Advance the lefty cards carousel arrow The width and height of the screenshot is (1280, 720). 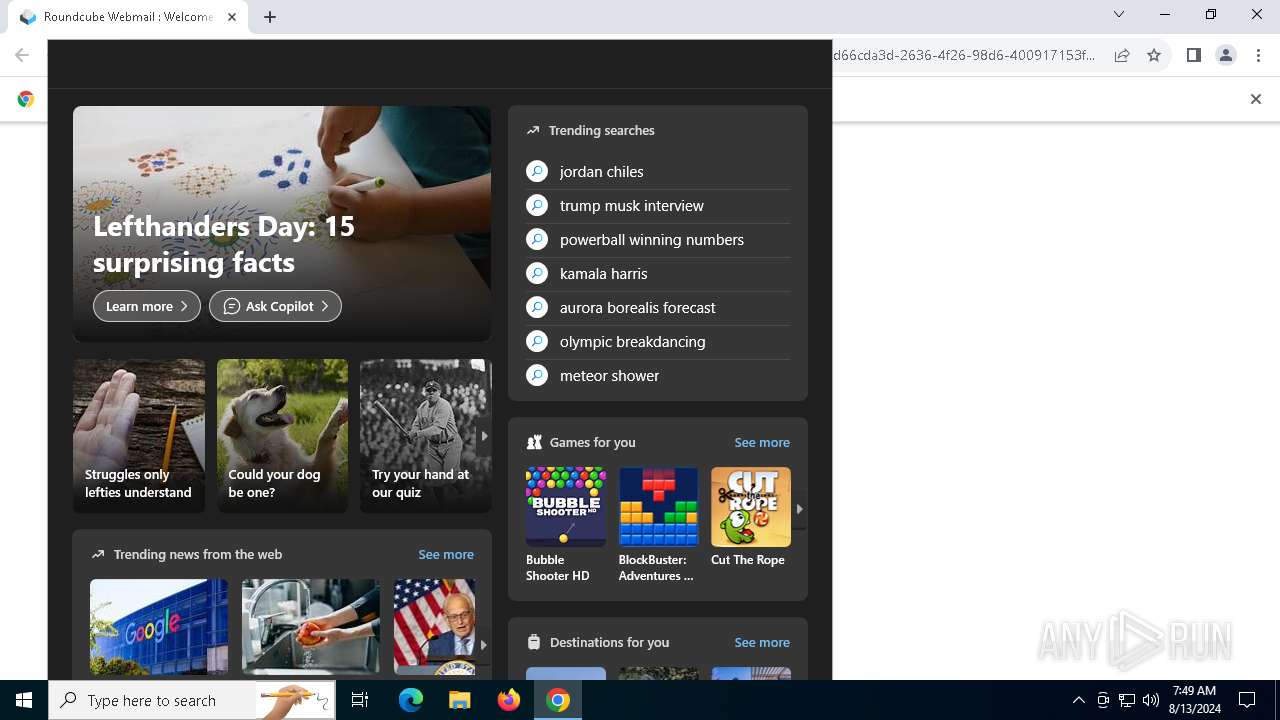[484, 436]
